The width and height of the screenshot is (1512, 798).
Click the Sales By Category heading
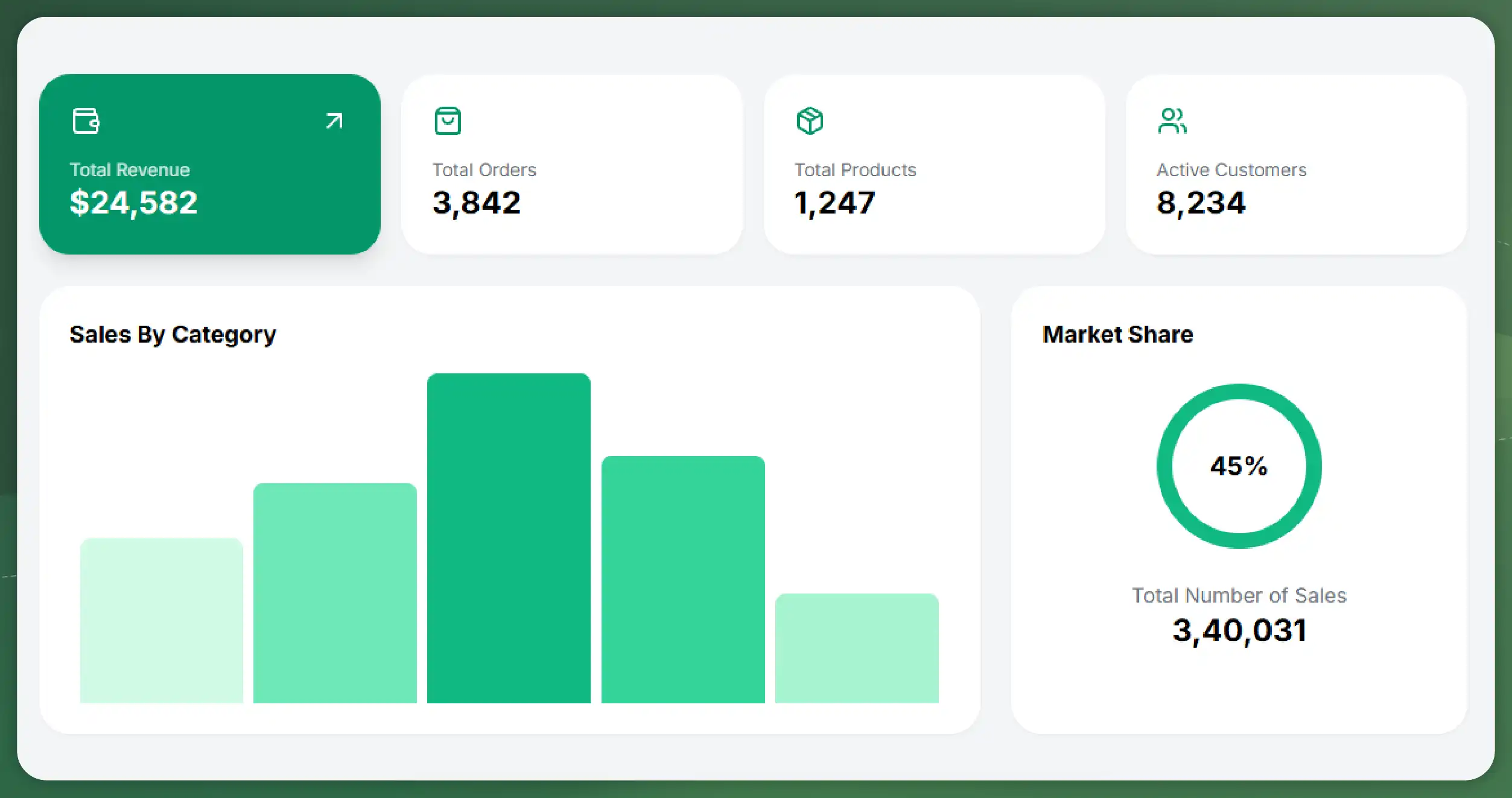coord(173,335)
